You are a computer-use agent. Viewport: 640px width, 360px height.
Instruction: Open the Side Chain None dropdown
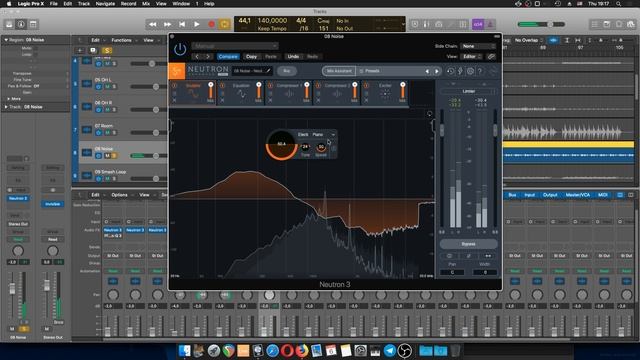(x=478, y=46)
